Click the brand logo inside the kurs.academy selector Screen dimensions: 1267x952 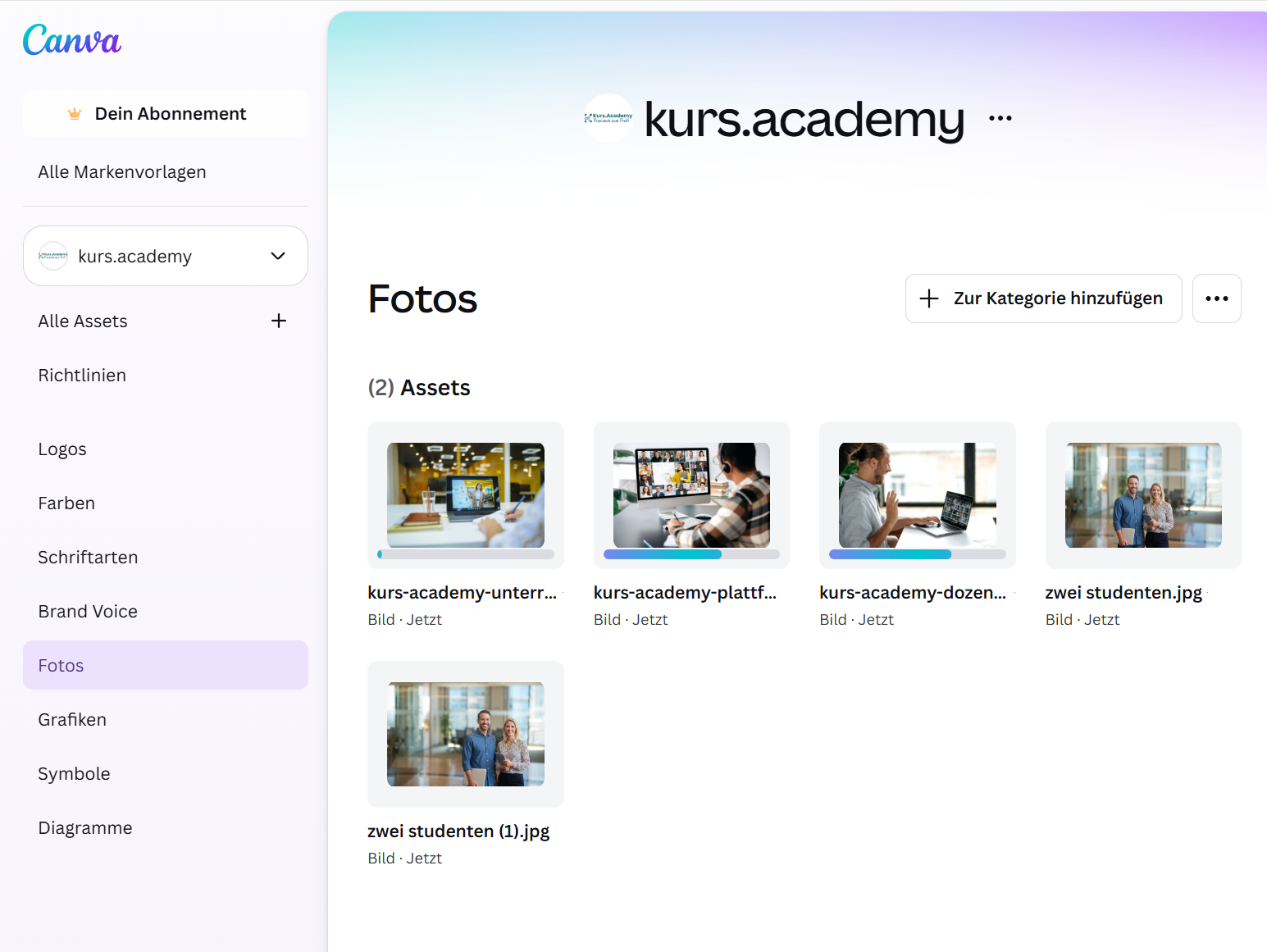pyautogui.click(x=53, y=256)
